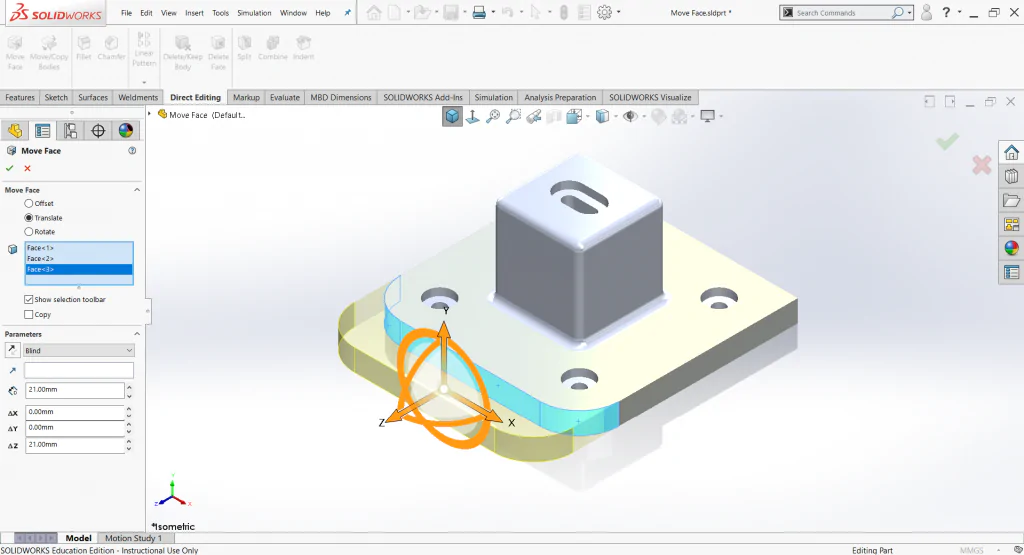Confirm with the graphics-area green checkmark
Image resolution: width=1024 pixels, height=555 pixels.
[947, 140]
